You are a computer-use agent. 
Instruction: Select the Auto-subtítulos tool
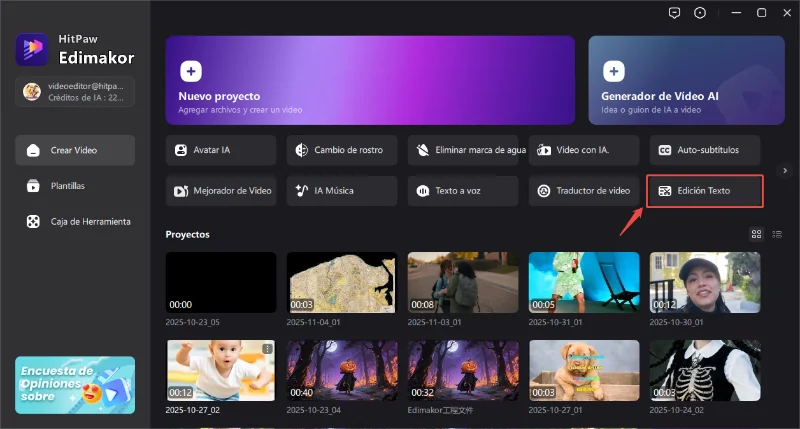[x=704, y=150]
